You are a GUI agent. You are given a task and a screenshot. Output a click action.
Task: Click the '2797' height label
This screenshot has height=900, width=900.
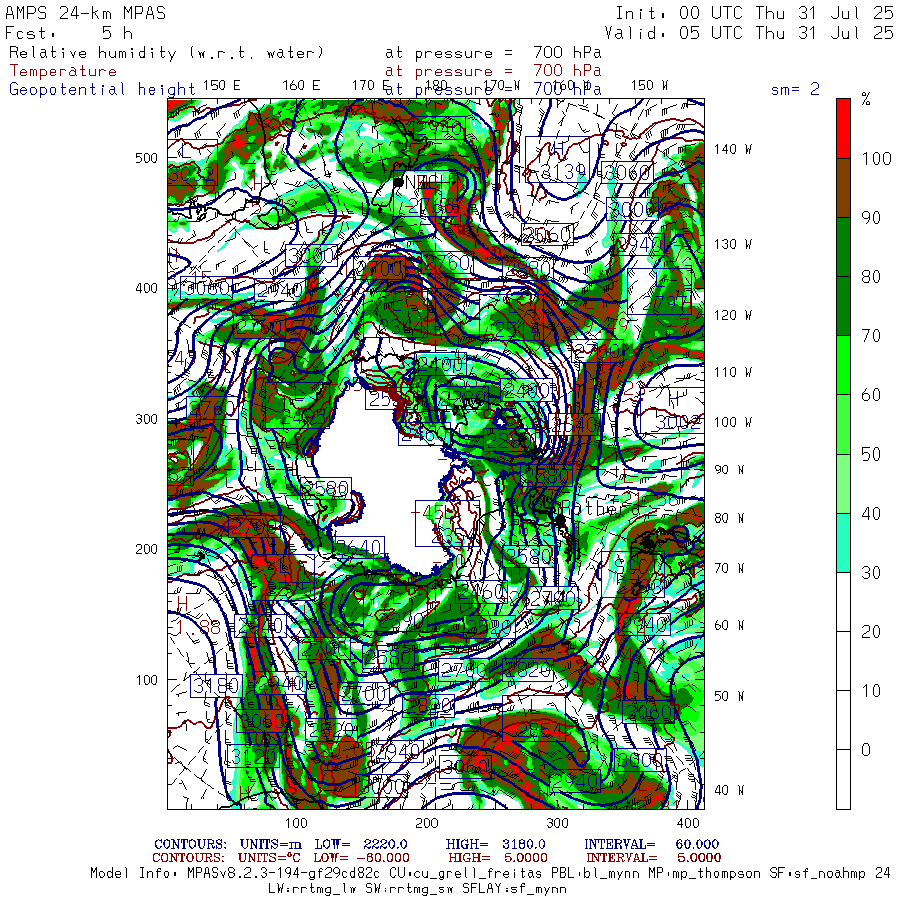[666, 302]
